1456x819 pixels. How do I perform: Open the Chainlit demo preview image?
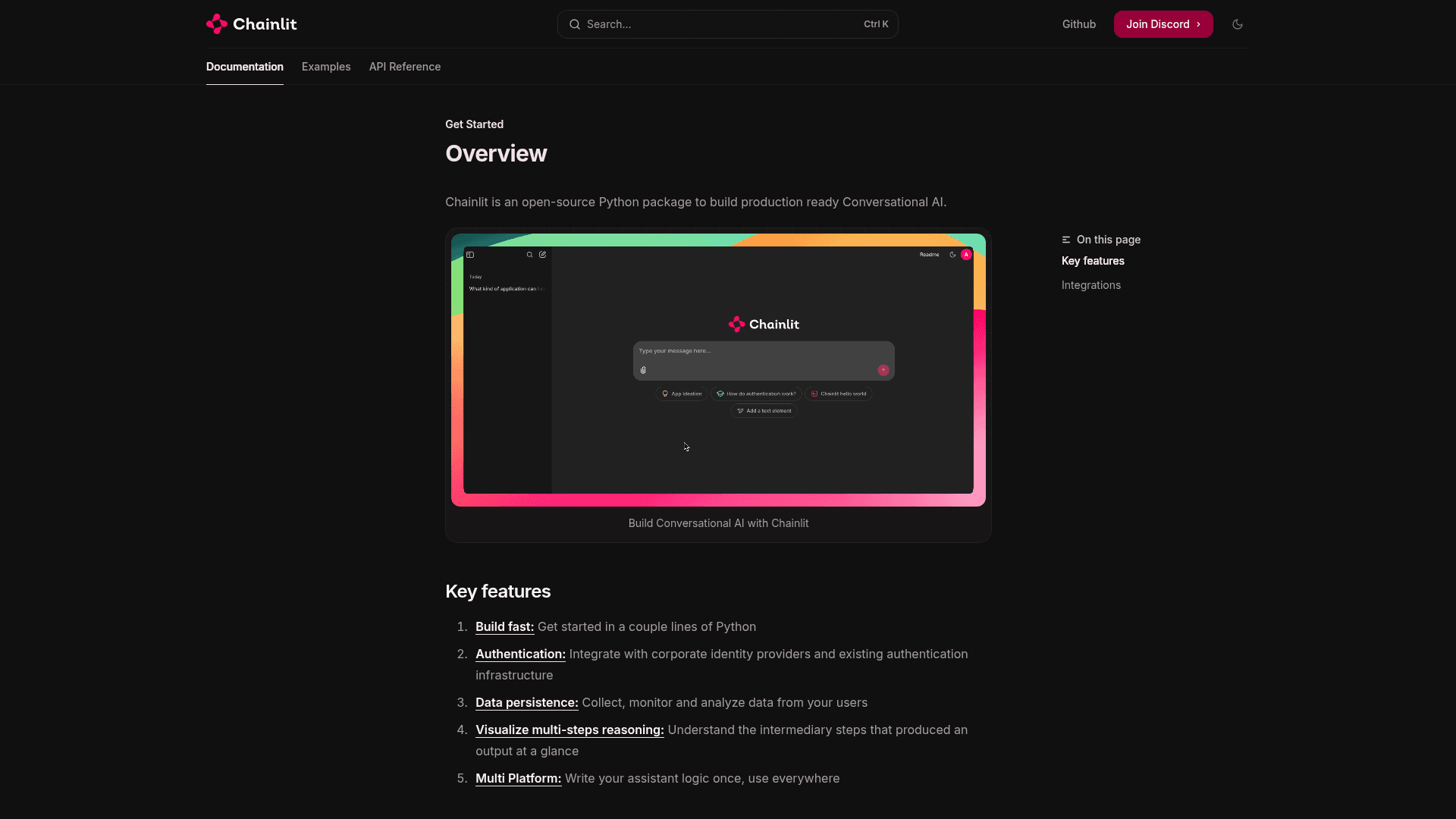(718, 370)
